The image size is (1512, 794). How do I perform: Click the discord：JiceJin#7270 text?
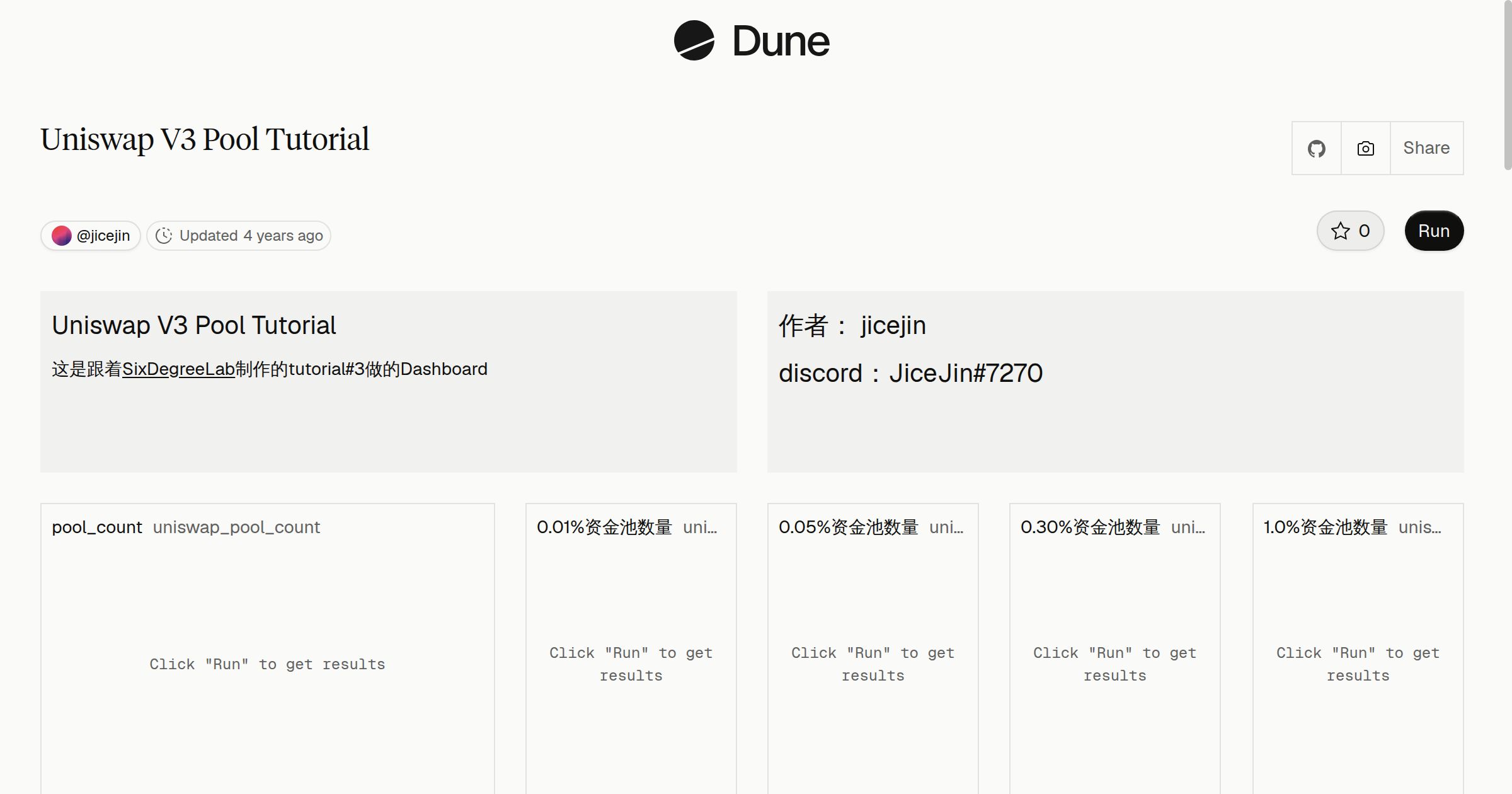point(910,373)
